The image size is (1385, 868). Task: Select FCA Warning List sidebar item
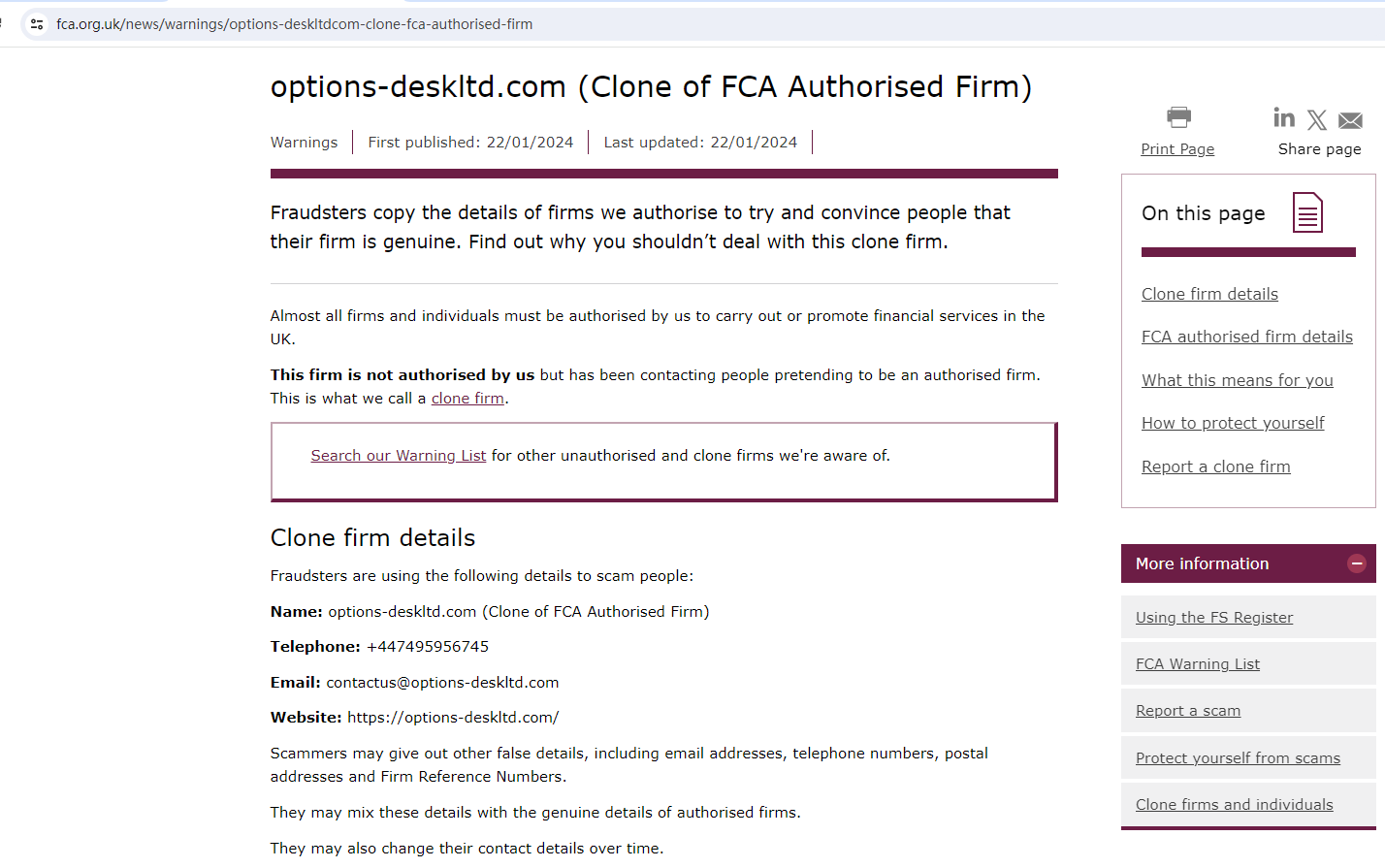pyautogui.click(x=1198, y=664)
